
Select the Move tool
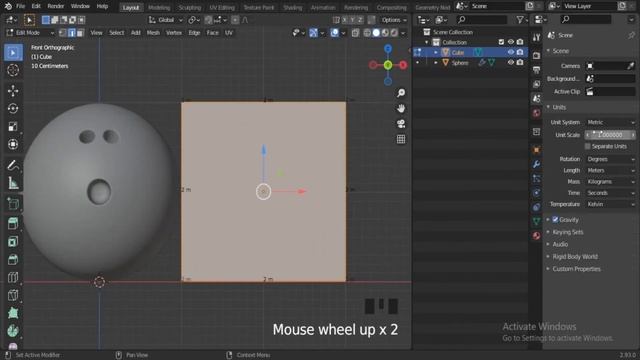[x=13, y=91]
